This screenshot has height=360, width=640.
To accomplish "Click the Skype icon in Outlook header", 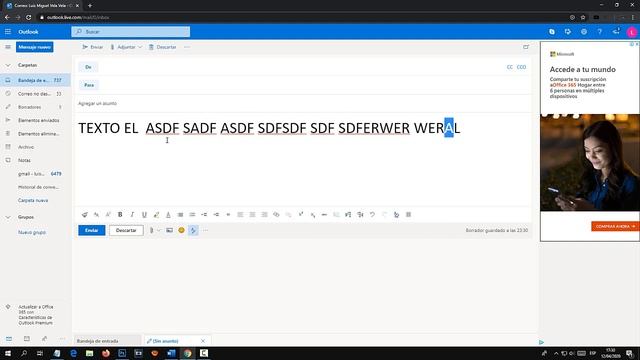I will [552, 31].
